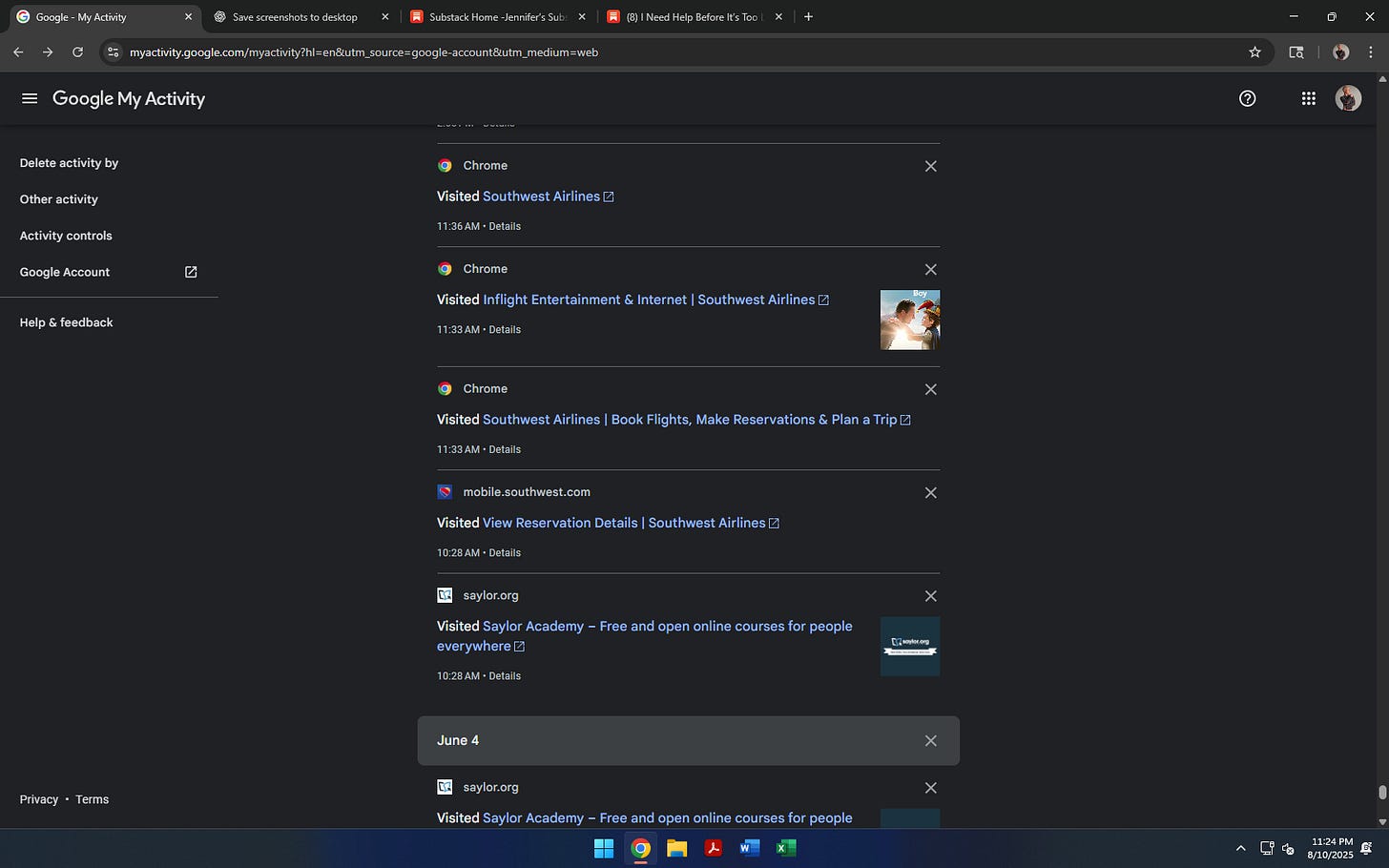Open the Help question mark icon
The width and height of the screenshot is (1389, 868).
(1247, 98)
